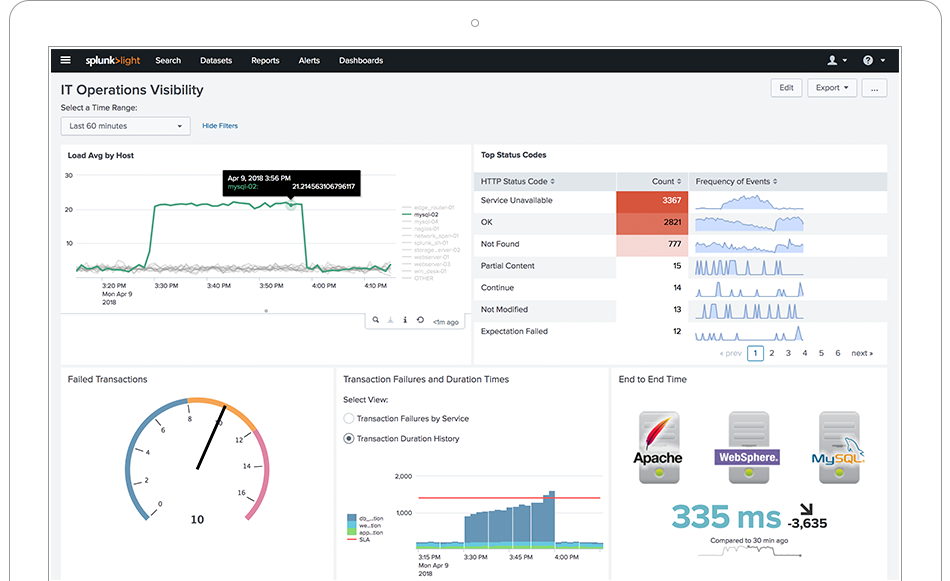The image size is (950, 581).
Task: Click the Failed Transactions gauge needle
Action: pyautogui.click(x=211, y=437)
